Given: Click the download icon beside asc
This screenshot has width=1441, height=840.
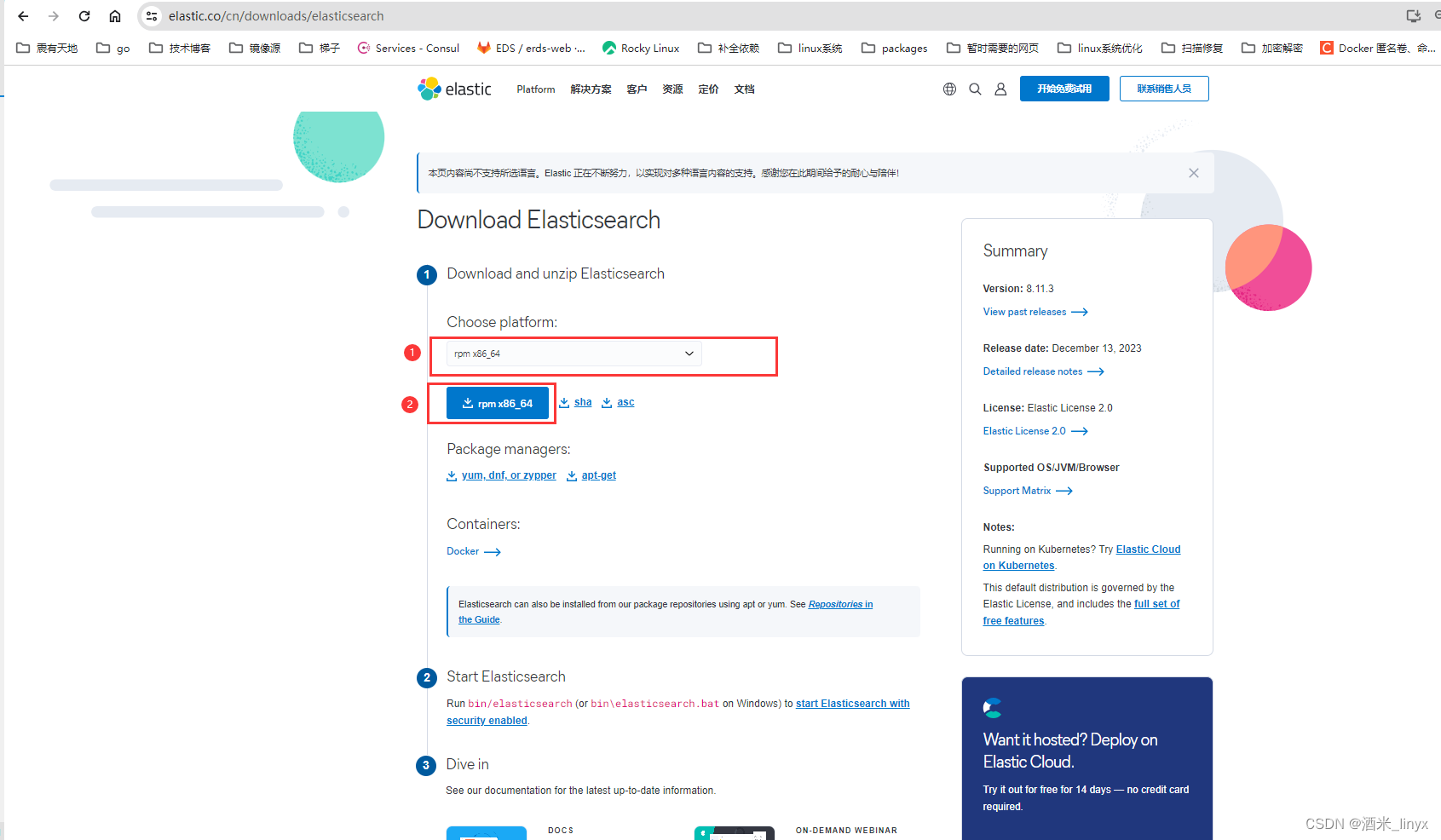Looking at the screenshot, I should pos(607,401).
